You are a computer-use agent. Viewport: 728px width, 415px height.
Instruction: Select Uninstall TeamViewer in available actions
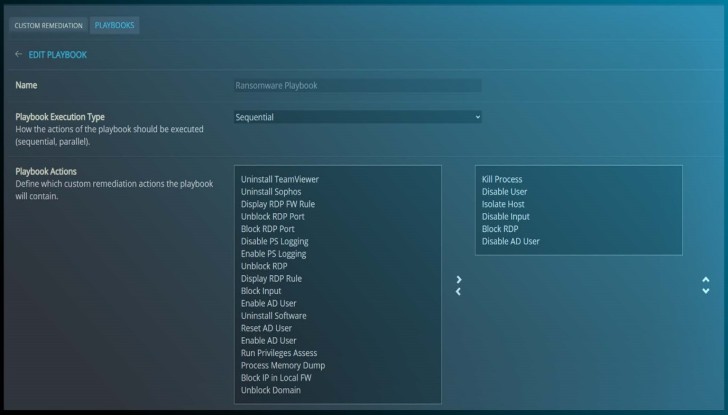pyautogui.click(x=280, y=179)
